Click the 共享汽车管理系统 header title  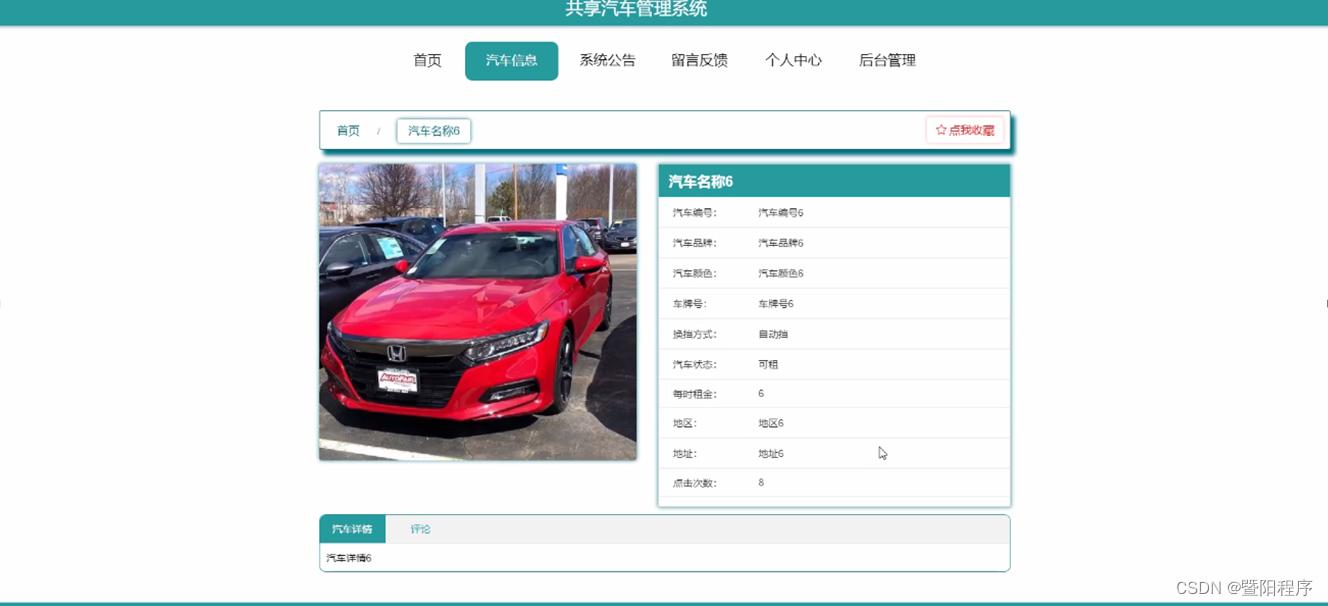pyautogui.click(x=636, y=9)
